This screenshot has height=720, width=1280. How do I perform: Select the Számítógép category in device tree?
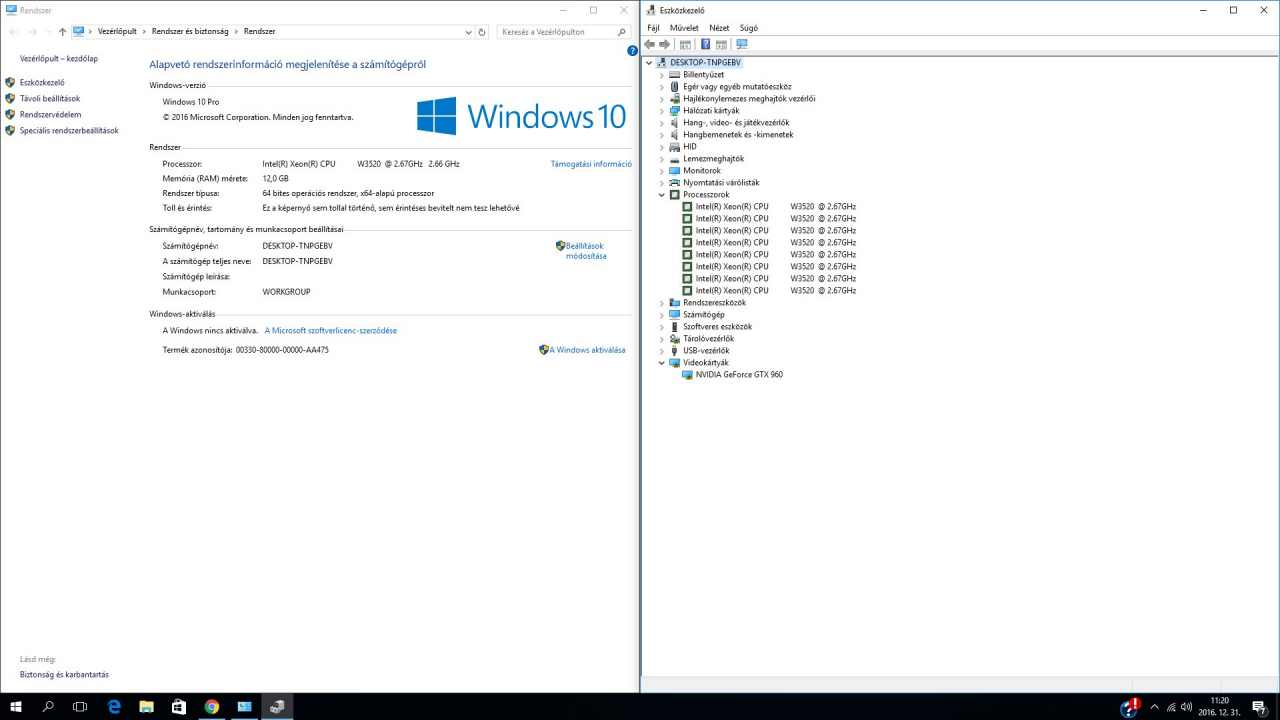coord(704,315)
